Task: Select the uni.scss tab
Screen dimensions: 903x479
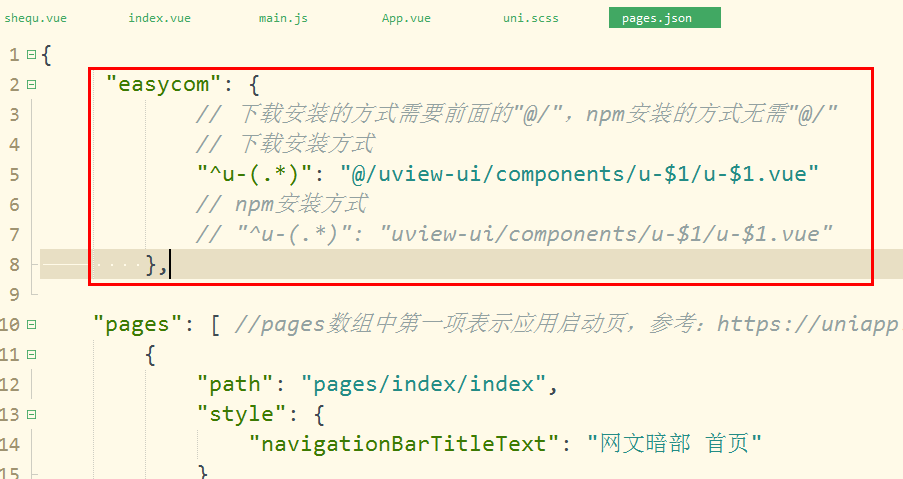Action: tap(530, 18)
